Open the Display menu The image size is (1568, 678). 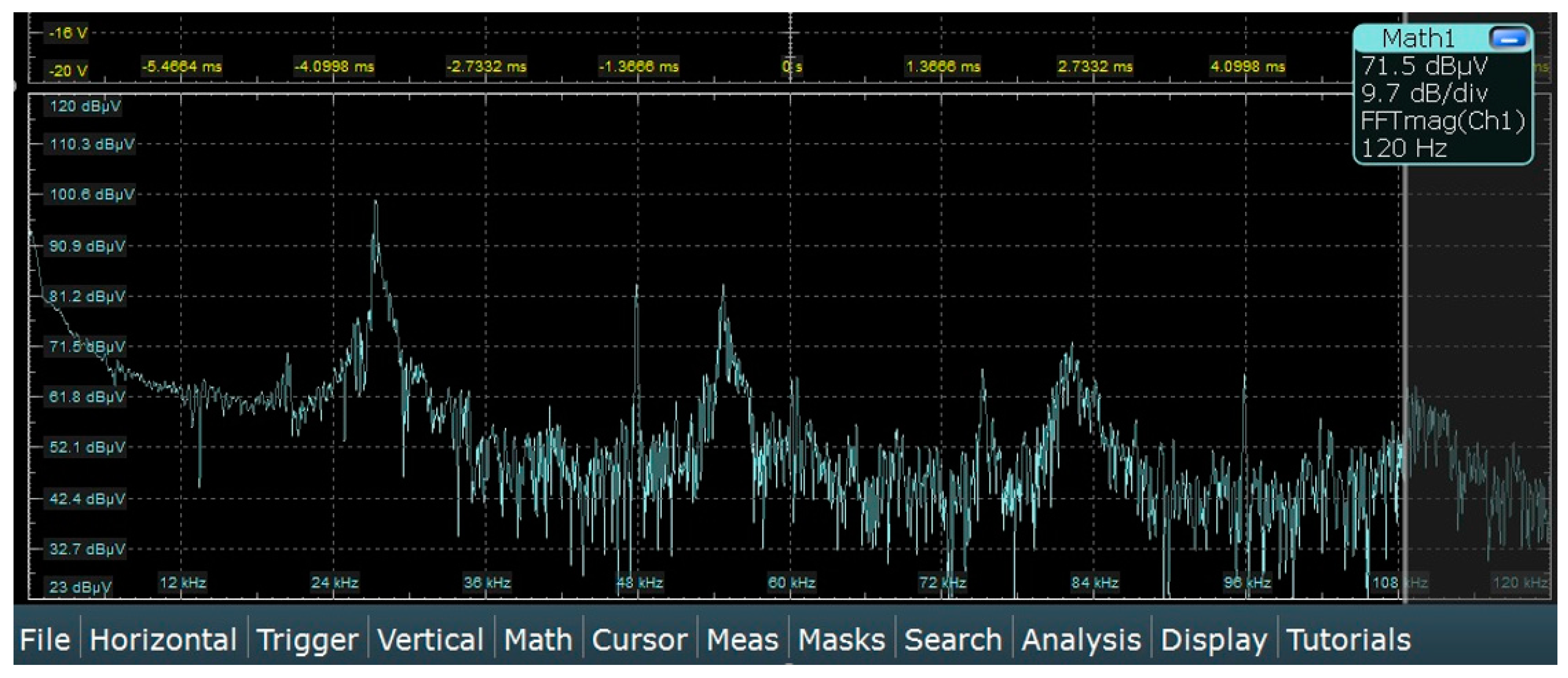click(1214, 640)
